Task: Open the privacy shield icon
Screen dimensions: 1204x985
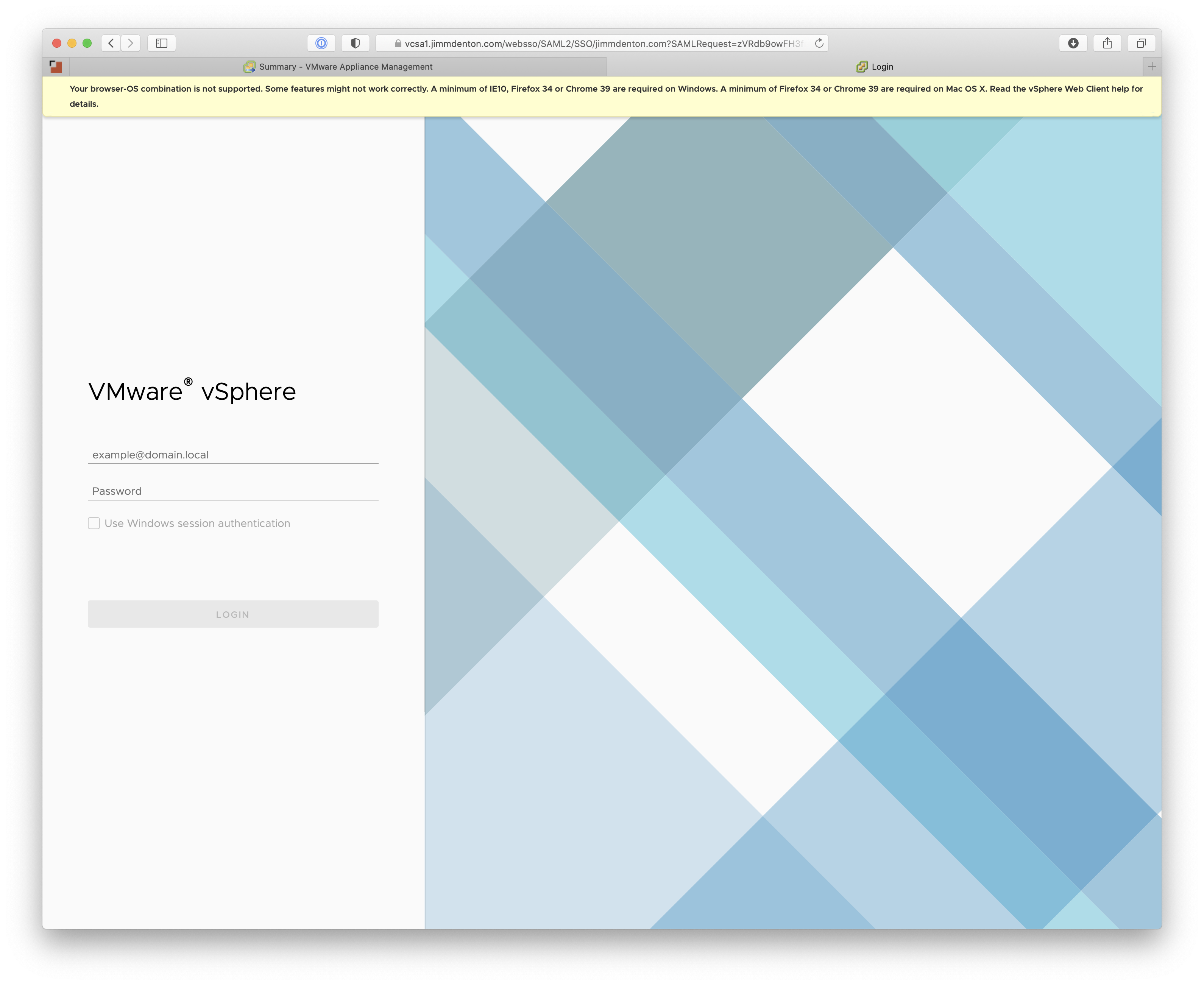Action: [355, 43]
